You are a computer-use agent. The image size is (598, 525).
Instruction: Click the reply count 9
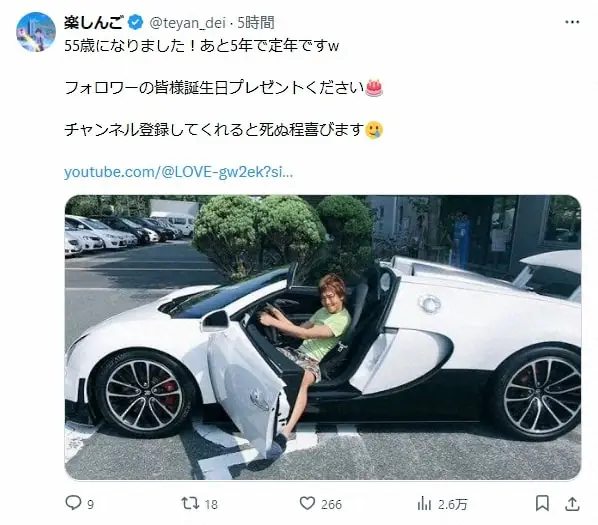(90, 505)
